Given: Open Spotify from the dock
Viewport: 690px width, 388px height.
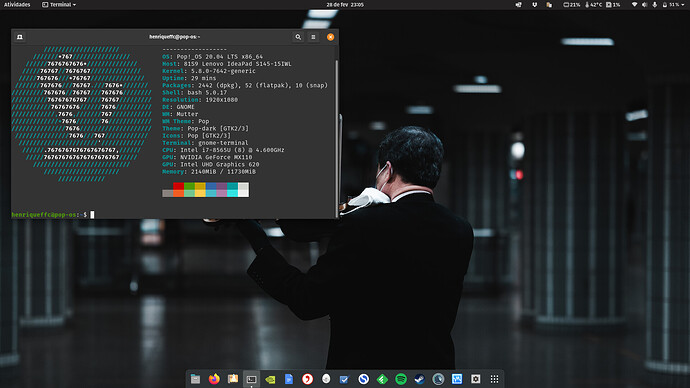Looking at the screenshot, I should [x=401, y=379].
